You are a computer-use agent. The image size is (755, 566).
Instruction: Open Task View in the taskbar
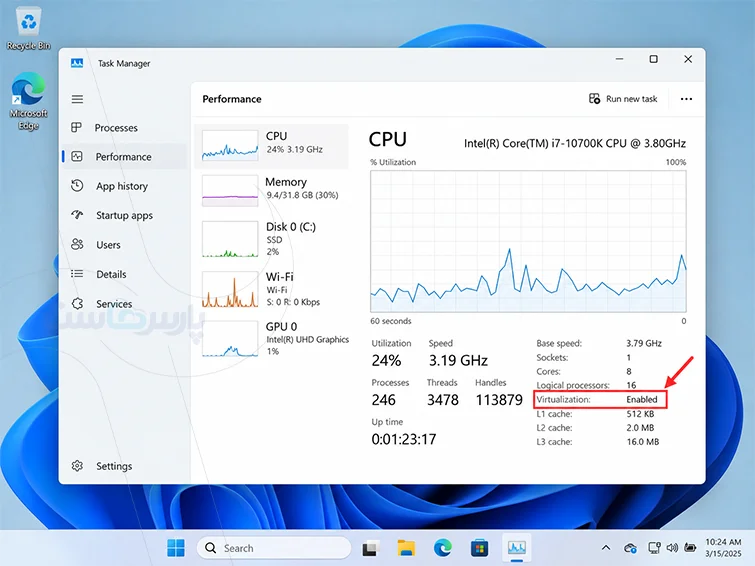[x=371, y=548]
